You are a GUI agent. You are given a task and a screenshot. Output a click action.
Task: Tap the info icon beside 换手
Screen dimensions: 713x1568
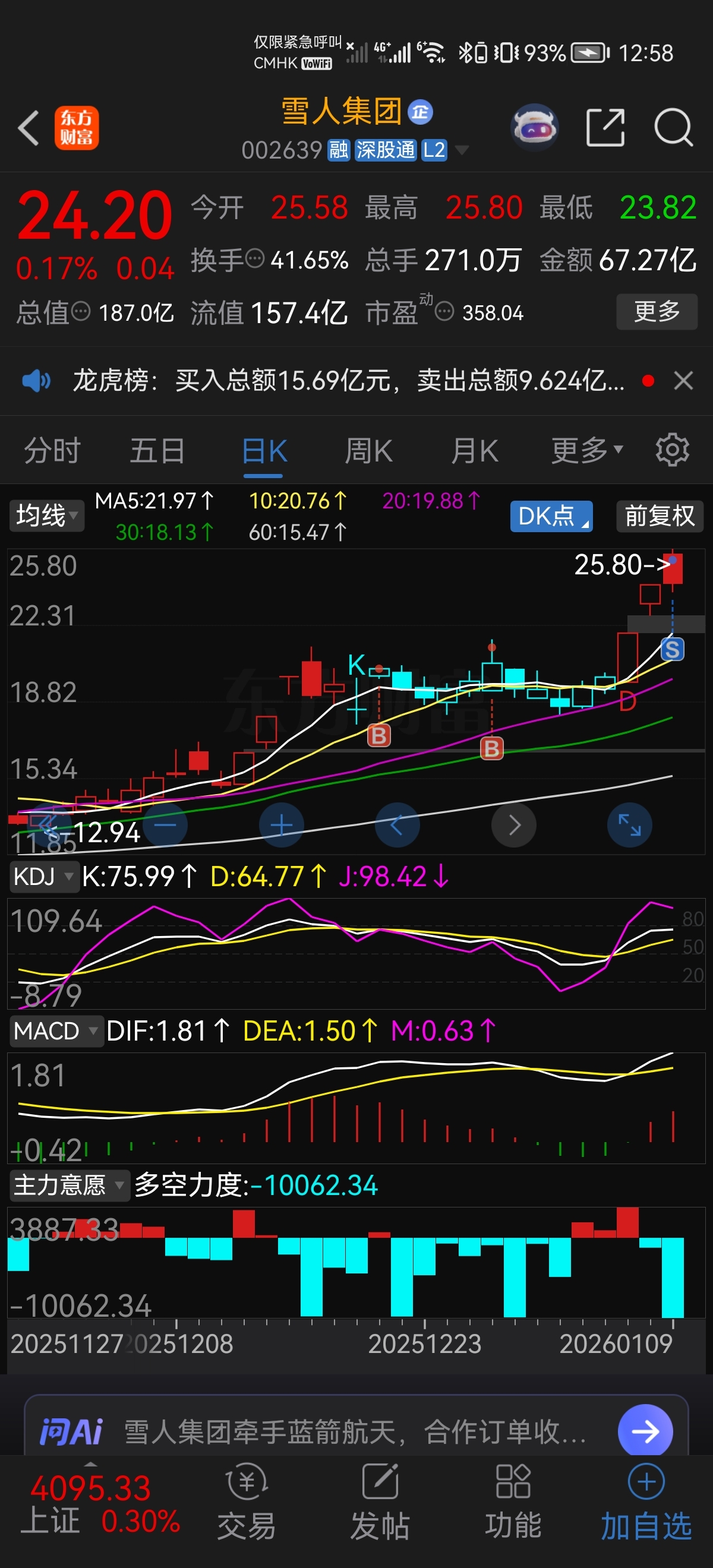click(254, 259)
